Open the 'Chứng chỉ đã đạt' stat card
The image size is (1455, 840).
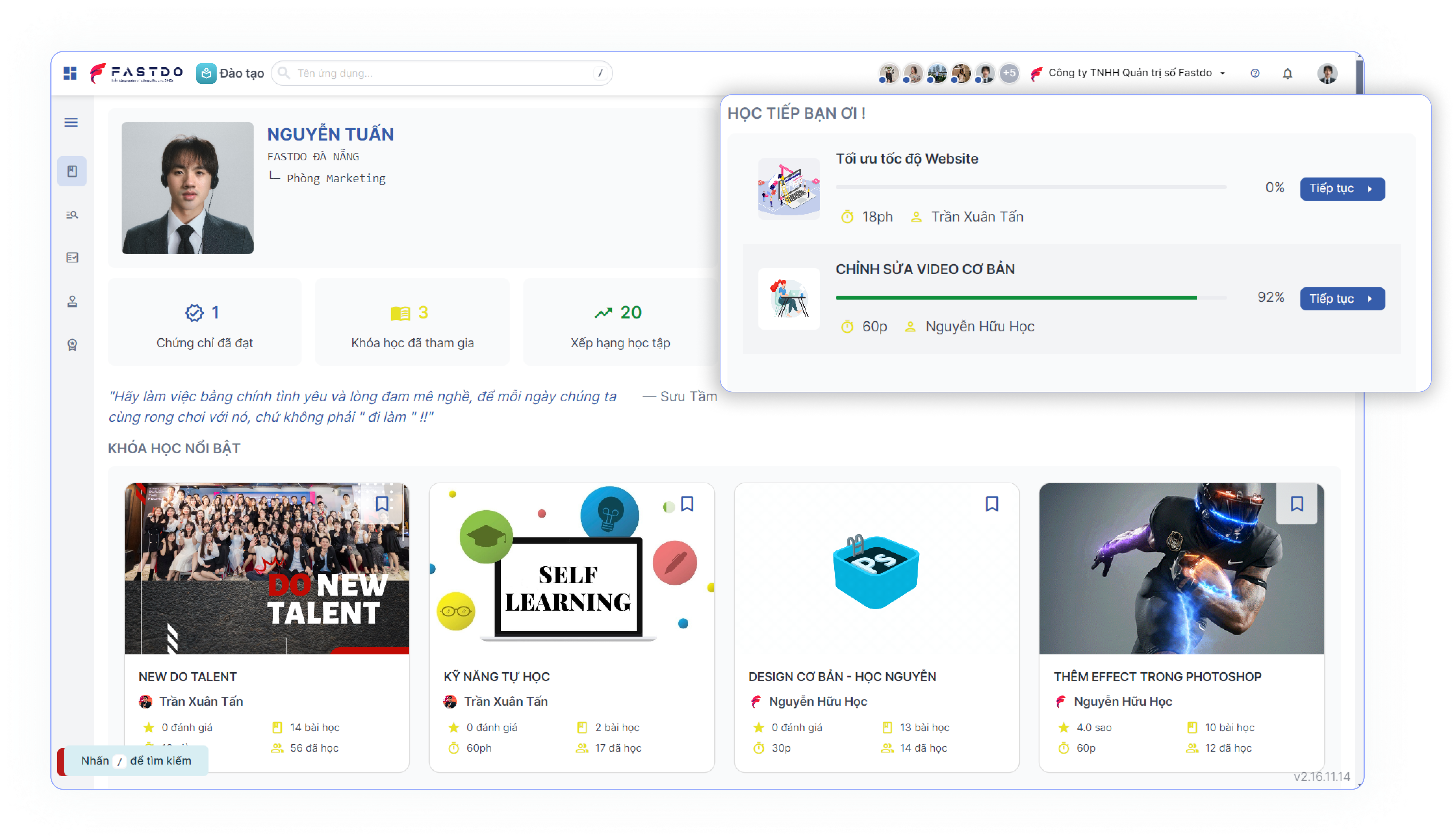coord(204,322)
